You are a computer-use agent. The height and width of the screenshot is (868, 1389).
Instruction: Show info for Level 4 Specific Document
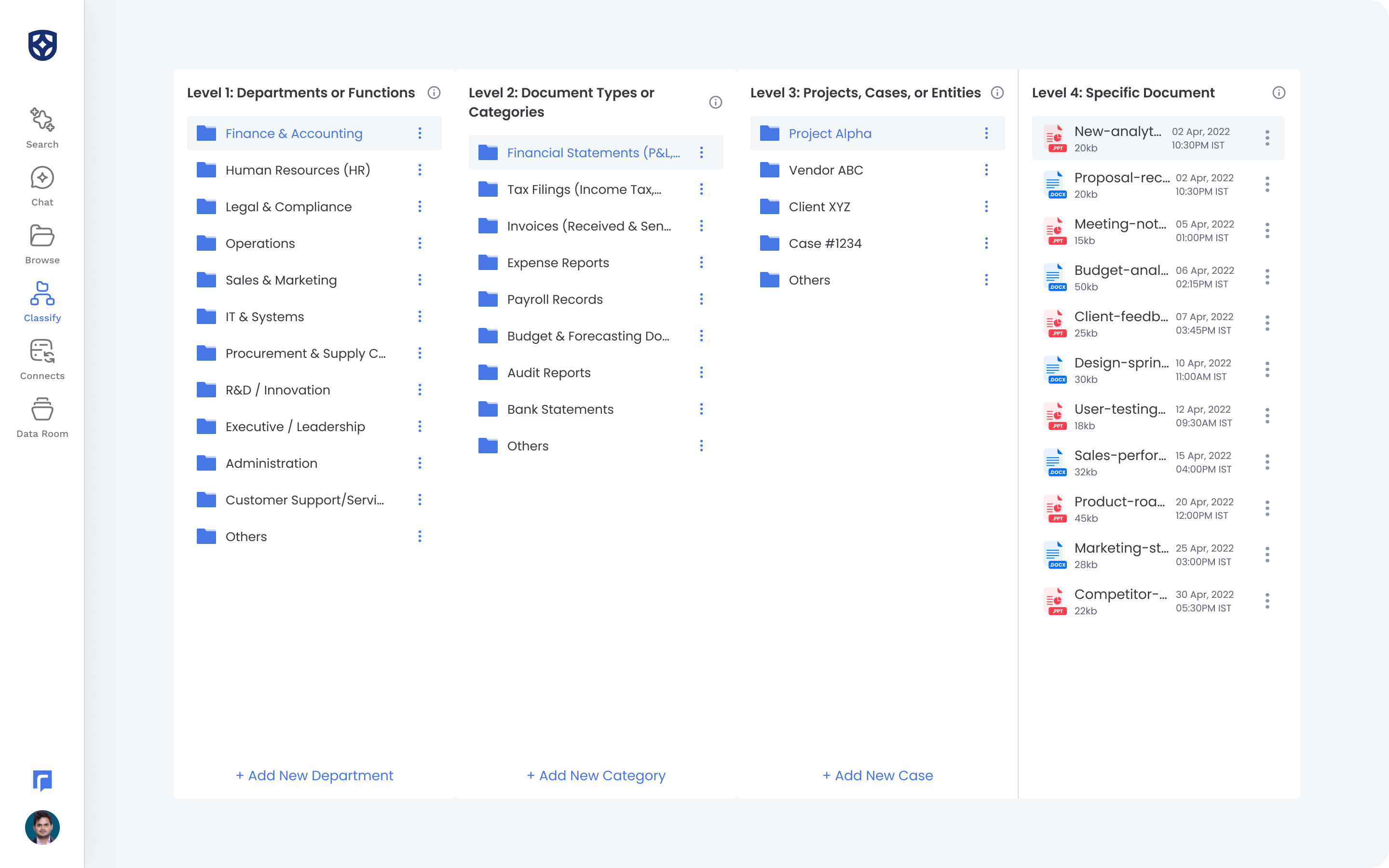click(1279, 93)
